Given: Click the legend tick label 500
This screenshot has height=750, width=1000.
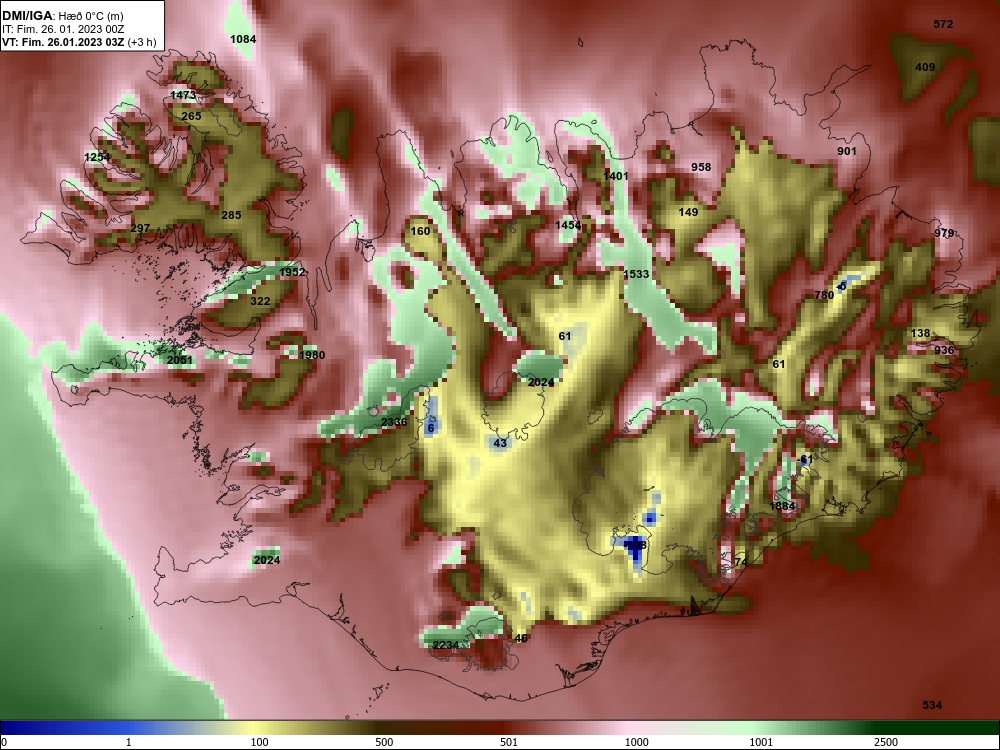Looking at the screenshot, I should tap(384, 742).
